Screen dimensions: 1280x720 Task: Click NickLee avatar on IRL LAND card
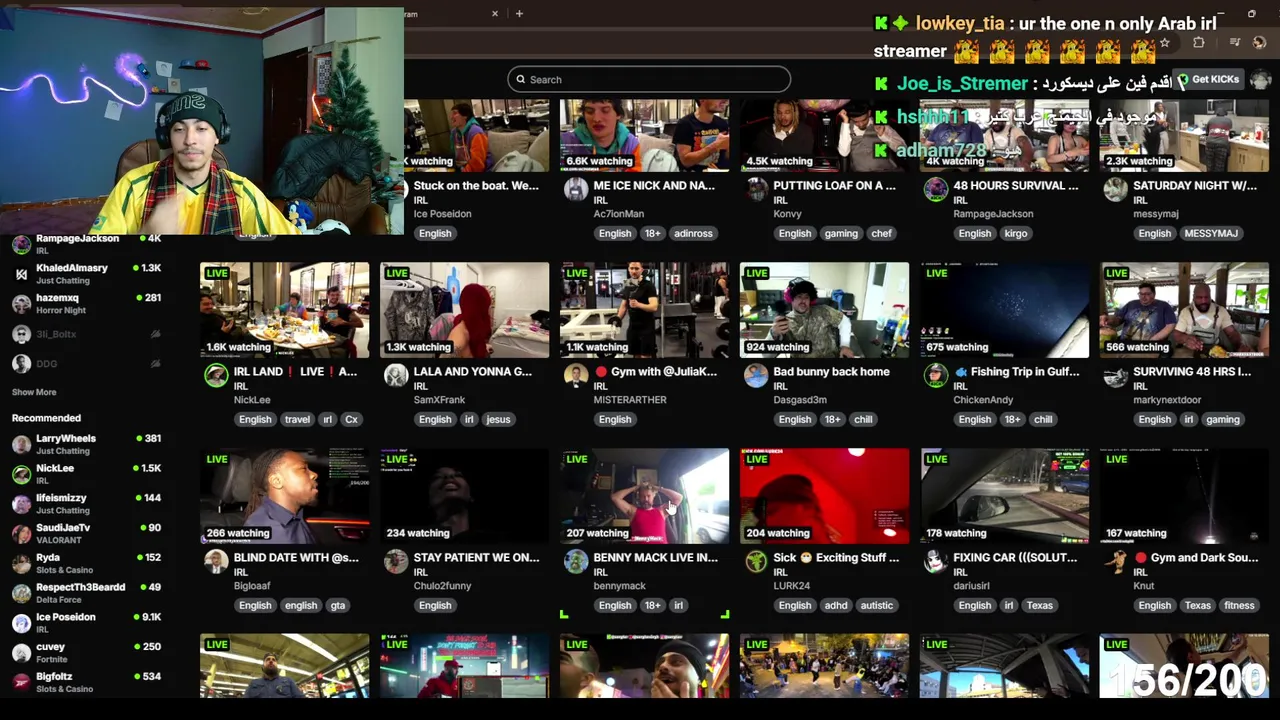[216, 375]
